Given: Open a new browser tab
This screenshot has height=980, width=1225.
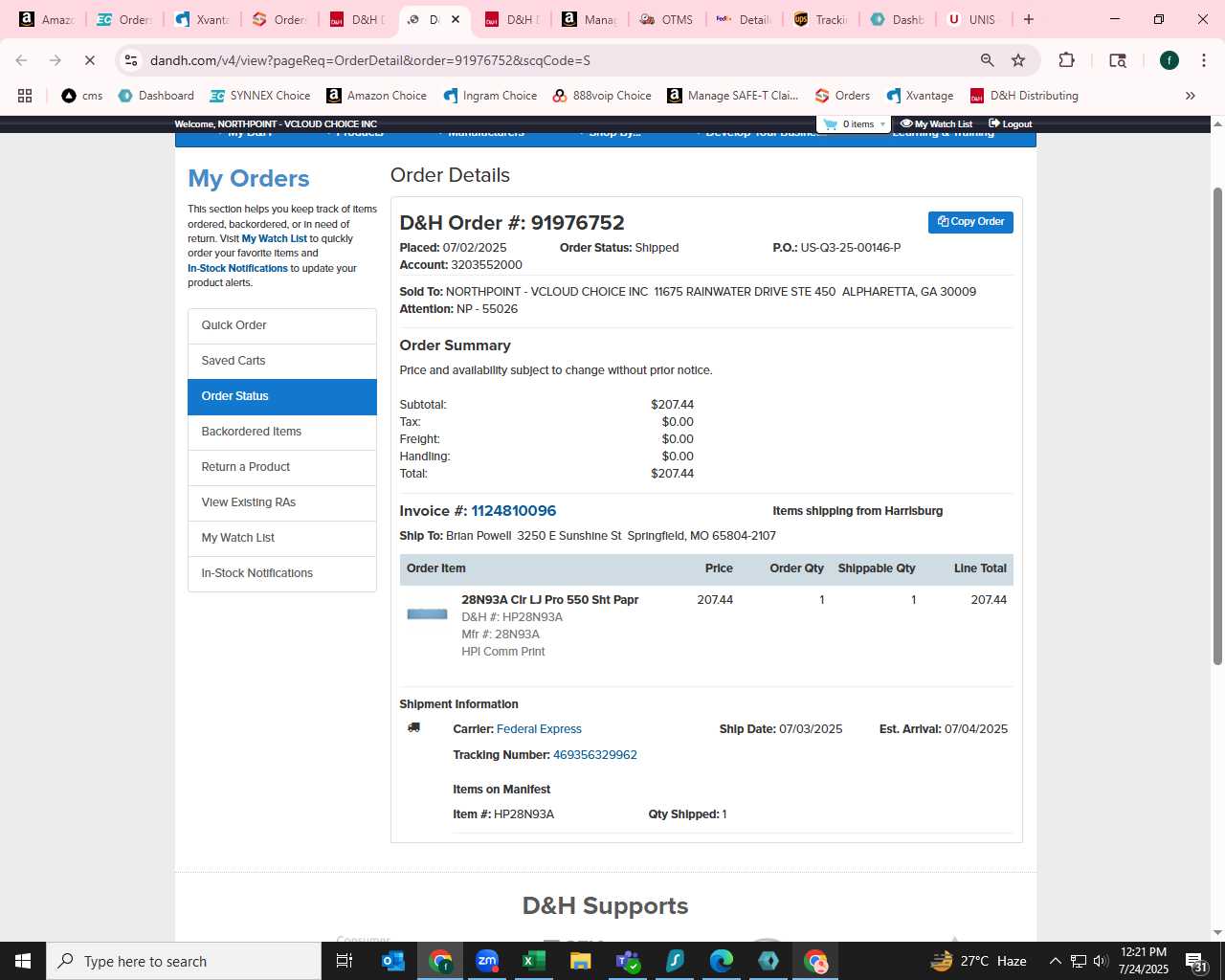Looking at the screenshot, I should pyautogui.click(x=1029, y=19).
